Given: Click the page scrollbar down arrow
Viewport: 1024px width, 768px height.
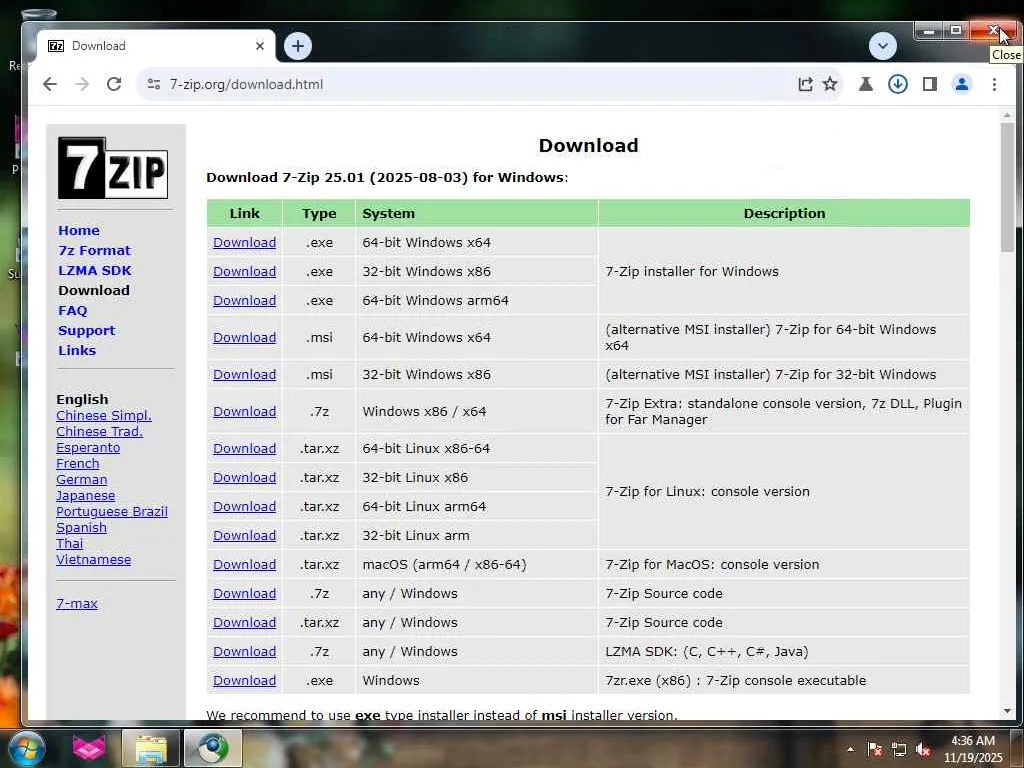Looking at the screenshot, I should 1007,711.
